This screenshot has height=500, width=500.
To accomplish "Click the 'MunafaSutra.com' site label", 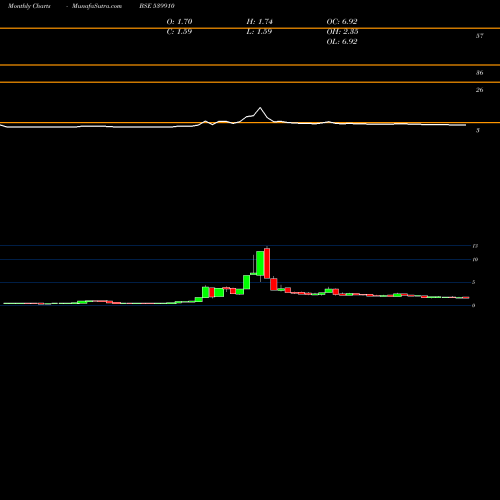I will (97, 6).
